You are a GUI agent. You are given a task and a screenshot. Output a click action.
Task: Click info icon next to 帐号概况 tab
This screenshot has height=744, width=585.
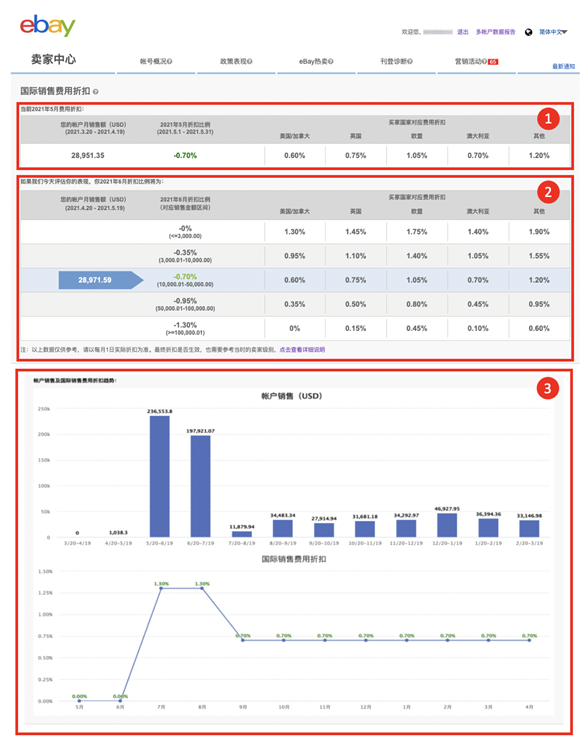tap(170, 62)
